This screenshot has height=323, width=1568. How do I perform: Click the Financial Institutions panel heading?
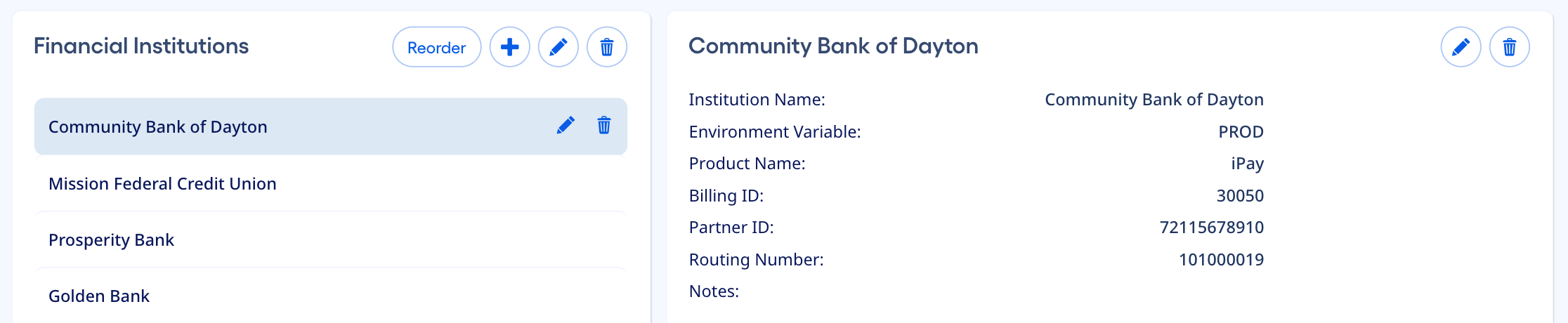pyautogui.click(x=141, y=46)
